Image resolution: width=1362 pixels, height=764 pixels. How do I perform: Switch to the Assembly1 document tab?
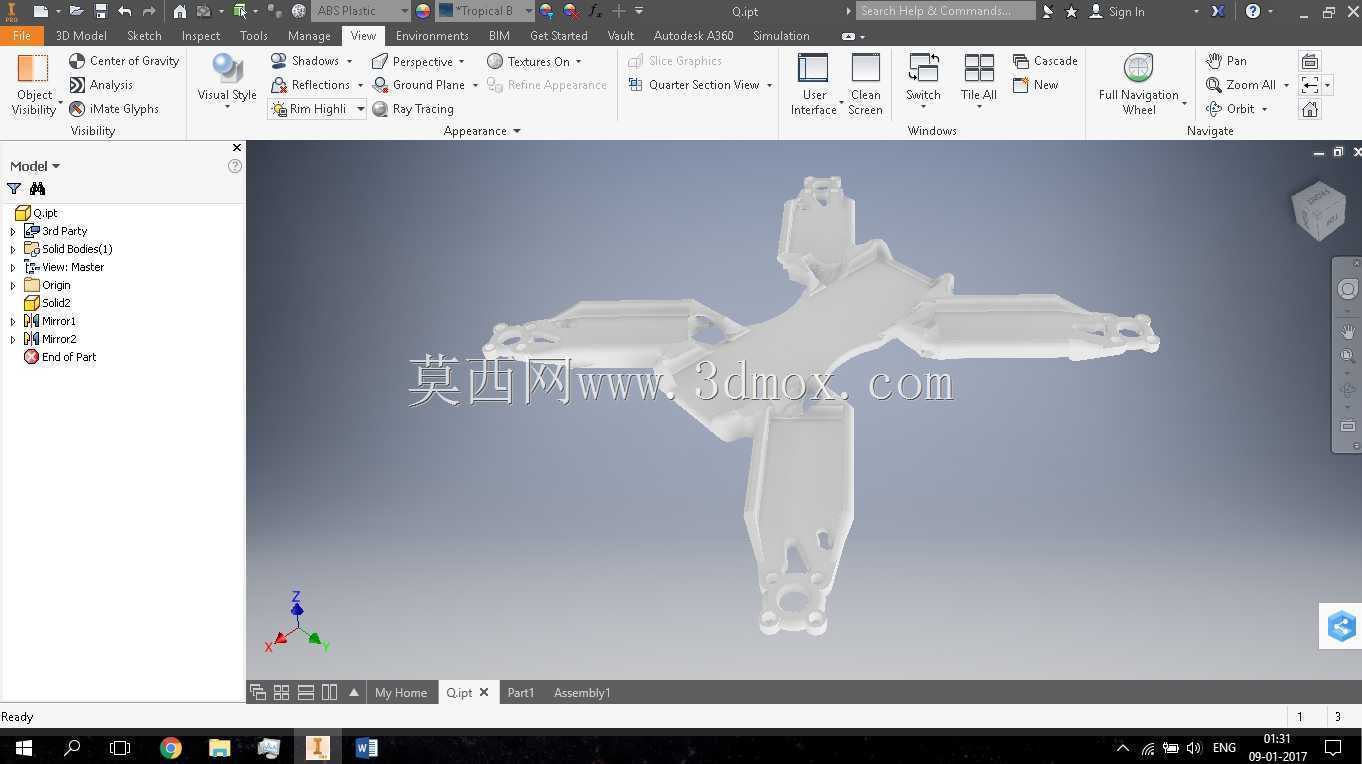click(x=582, y=692)
